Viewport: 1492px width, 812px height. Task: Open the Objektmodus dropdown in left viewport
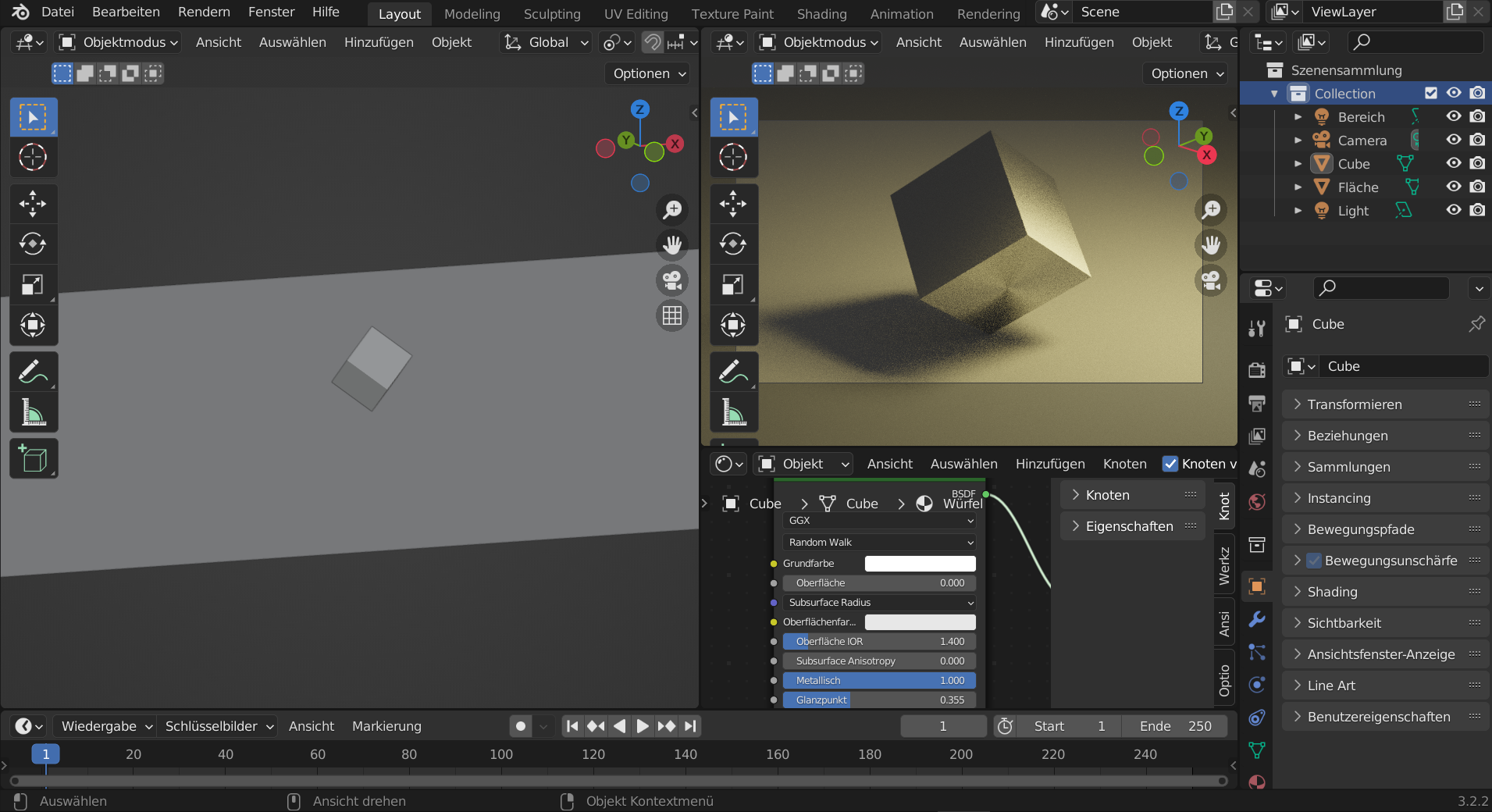coord(120,42)
